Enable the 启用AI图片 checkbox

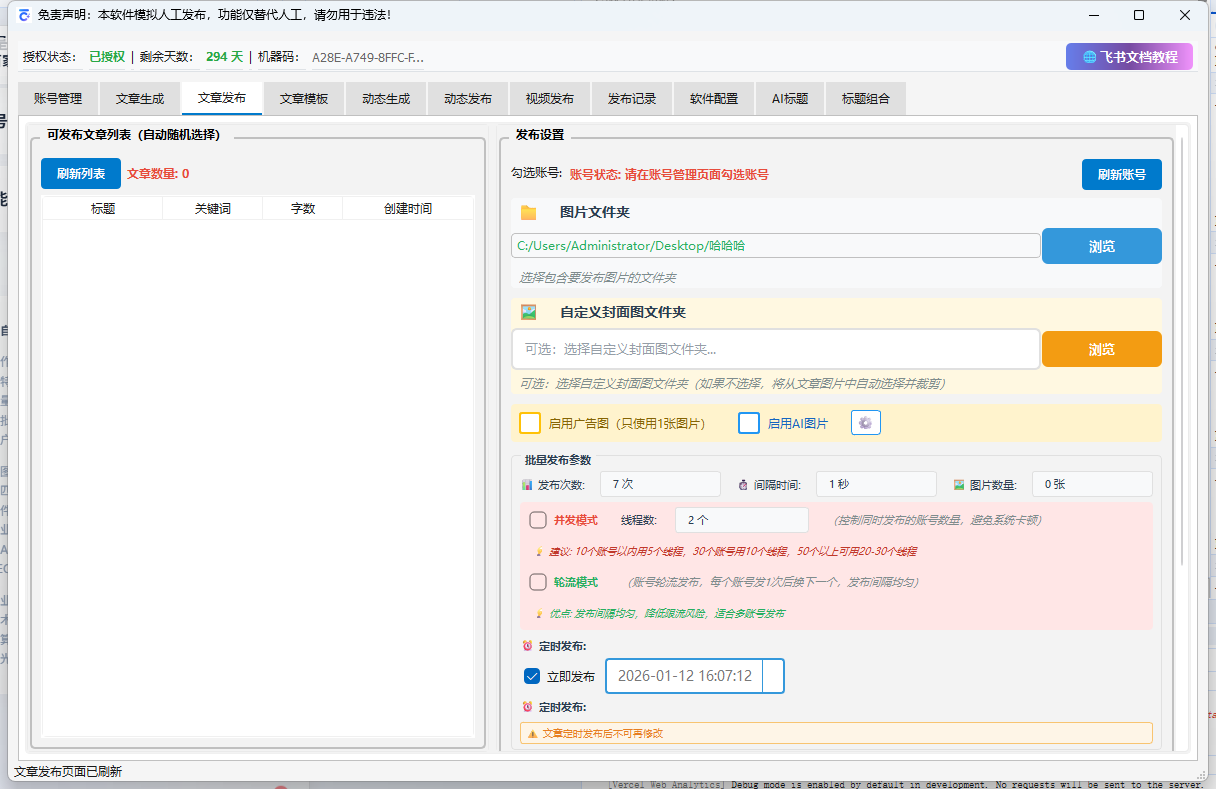pos(749,422)
